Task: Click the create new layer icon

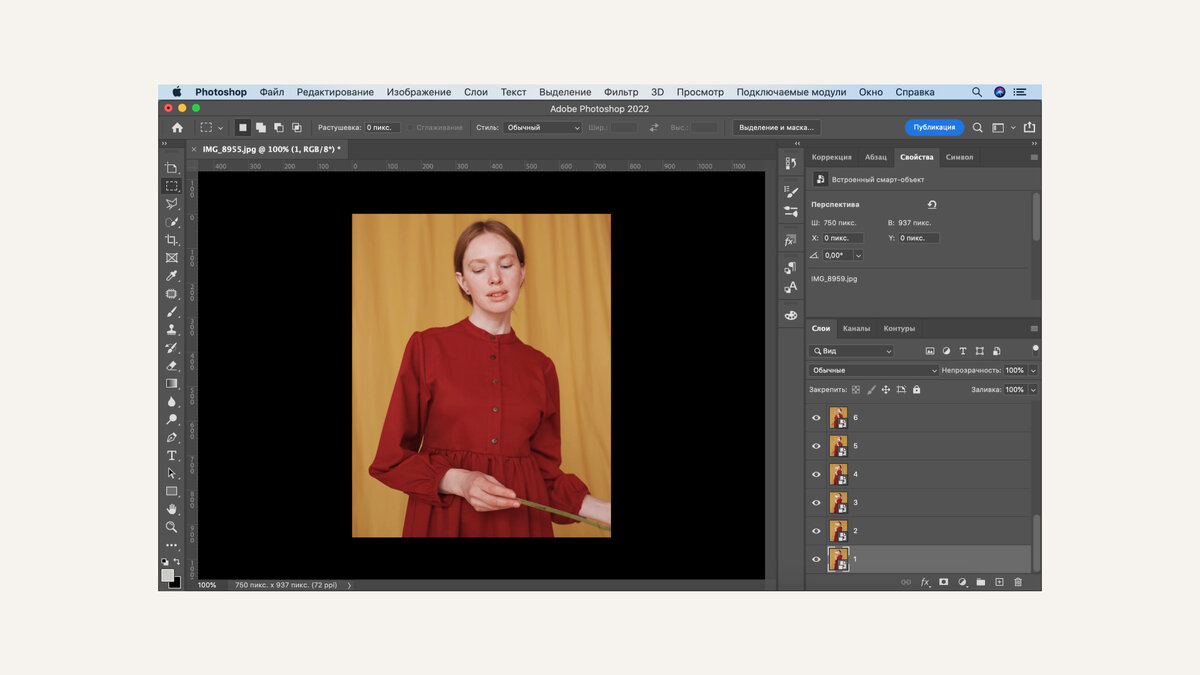Action: (999, 582)
